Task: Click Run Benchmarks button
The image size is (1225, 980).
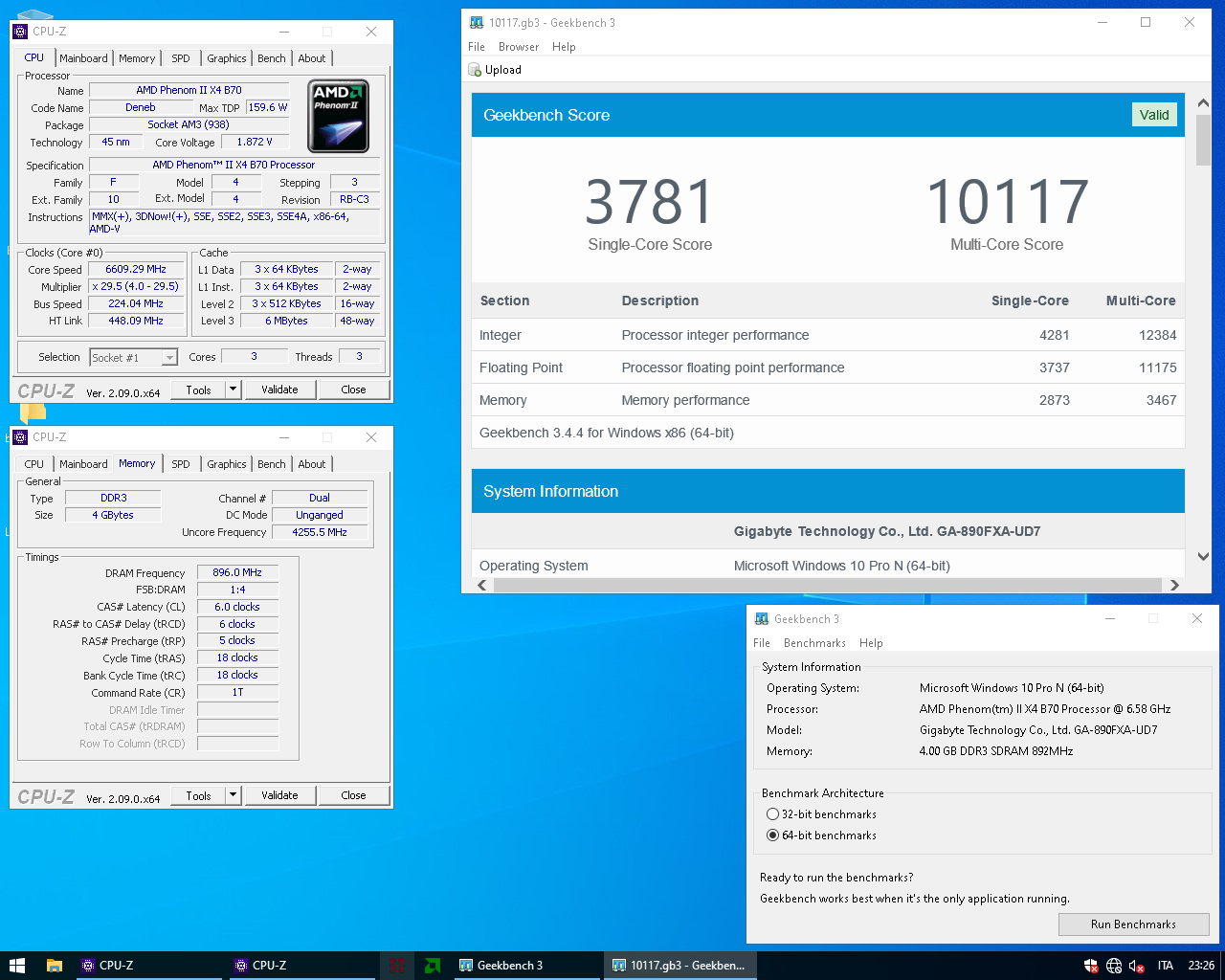Action: pos(1133,924)
